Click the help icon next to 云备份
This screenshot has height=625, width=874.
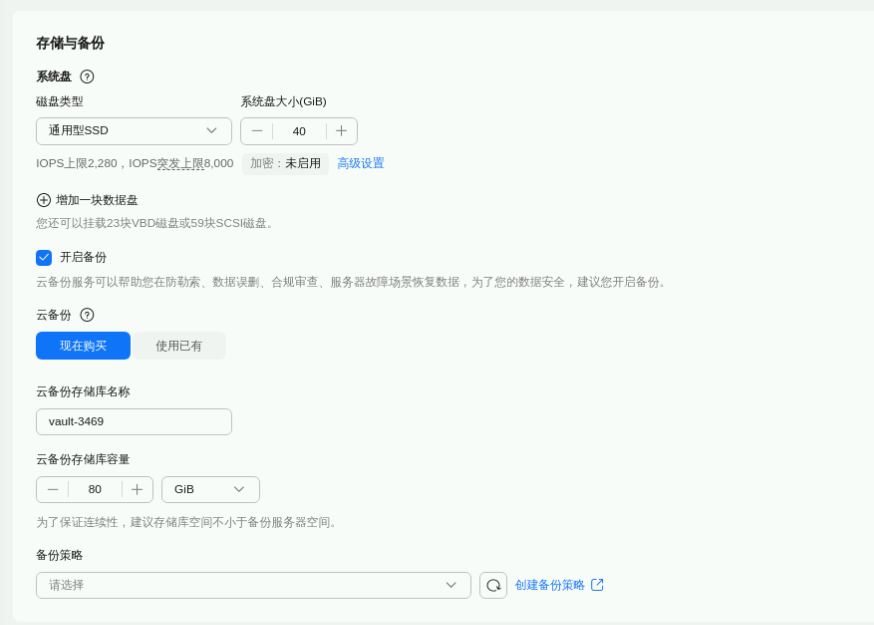coord(87,315)
